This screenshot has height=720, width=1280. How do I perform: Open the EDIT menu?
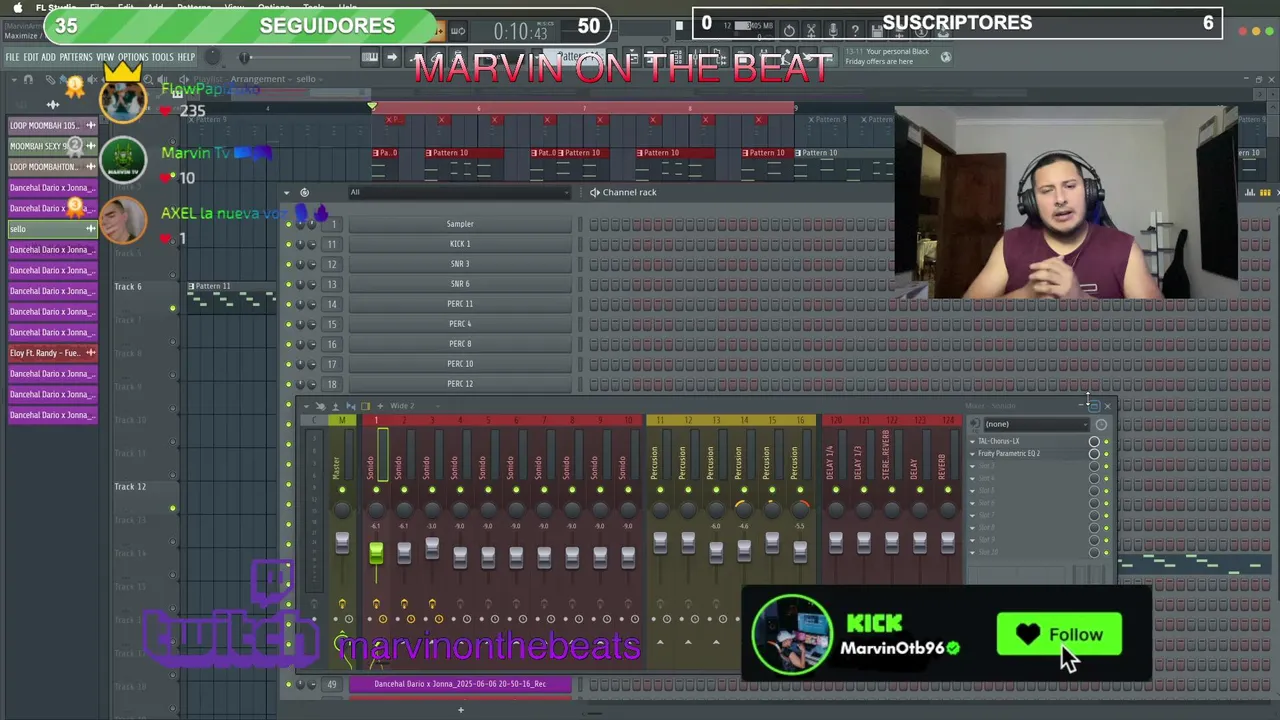coord(31,57)
